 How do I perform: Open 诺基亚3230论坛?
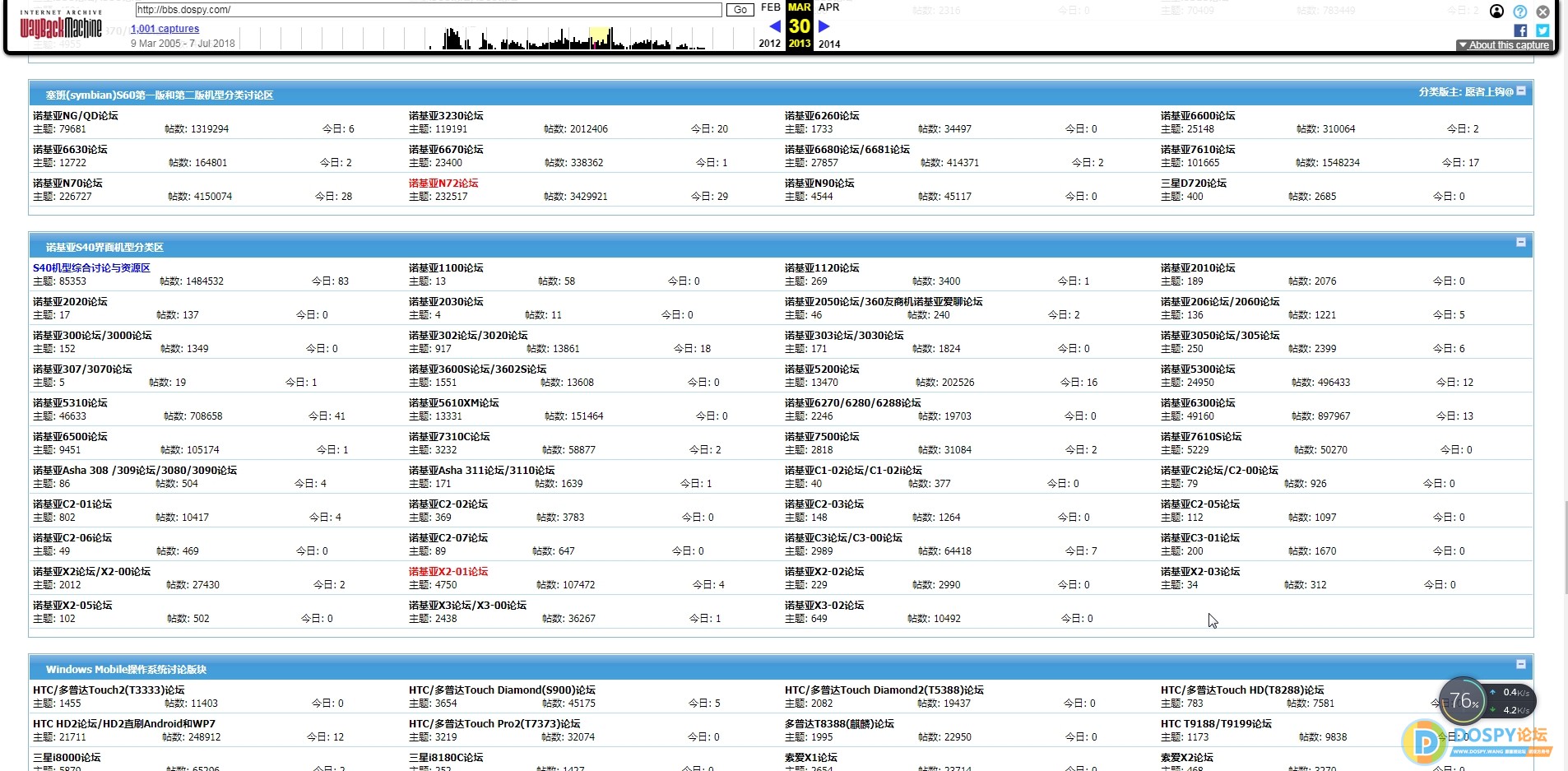446,116
